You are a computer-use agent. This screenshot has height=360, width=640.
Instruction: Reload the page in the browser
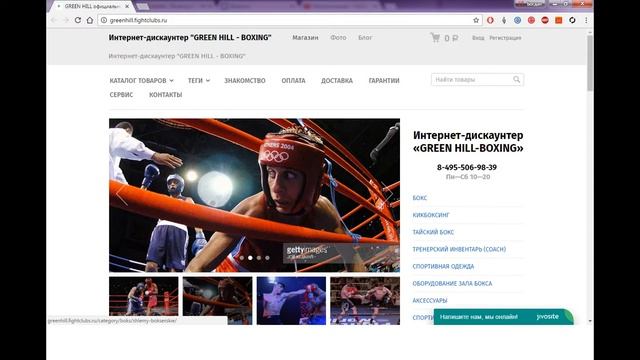[x=78, y=20]
